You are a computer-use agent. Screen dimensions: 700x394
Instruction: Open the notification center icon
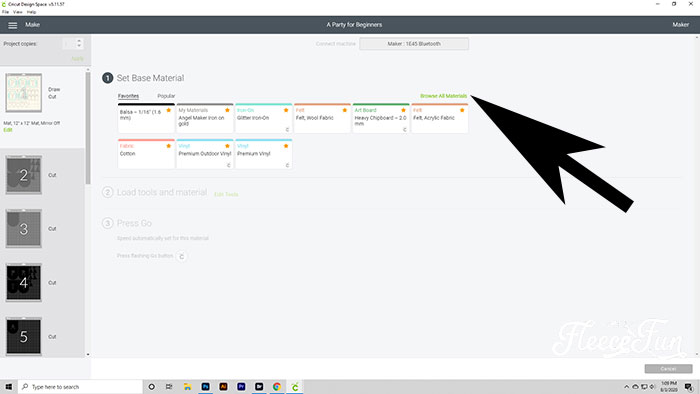(x=689, y=387)
